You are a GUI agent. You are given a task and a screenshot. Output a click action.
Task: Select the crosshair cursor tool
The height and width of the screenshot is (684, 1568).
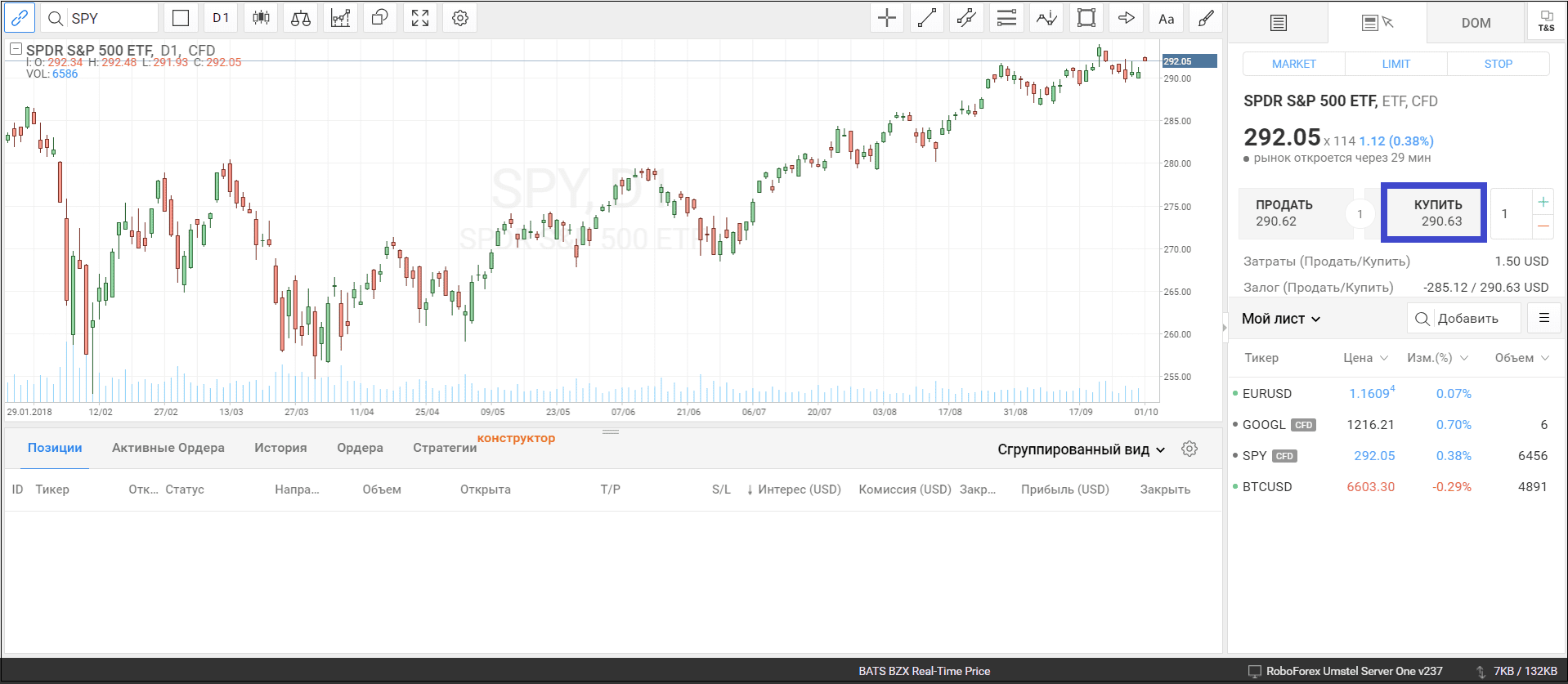887,17
